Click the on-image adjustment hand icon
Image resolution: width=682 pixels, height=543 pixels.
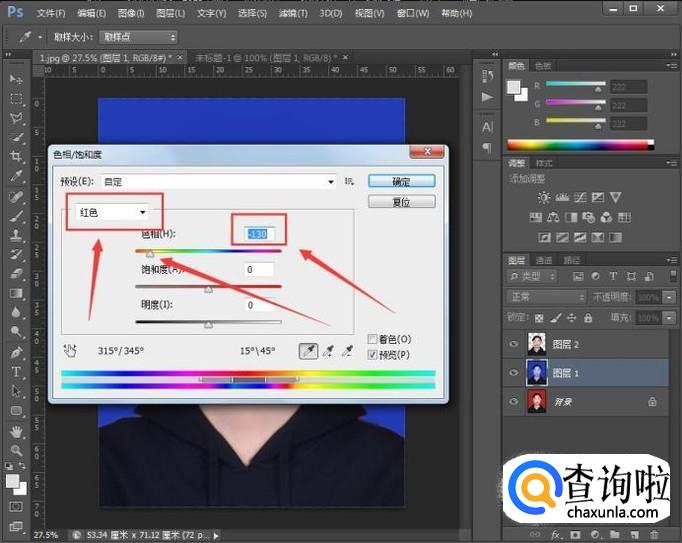(x=70, y=351)
